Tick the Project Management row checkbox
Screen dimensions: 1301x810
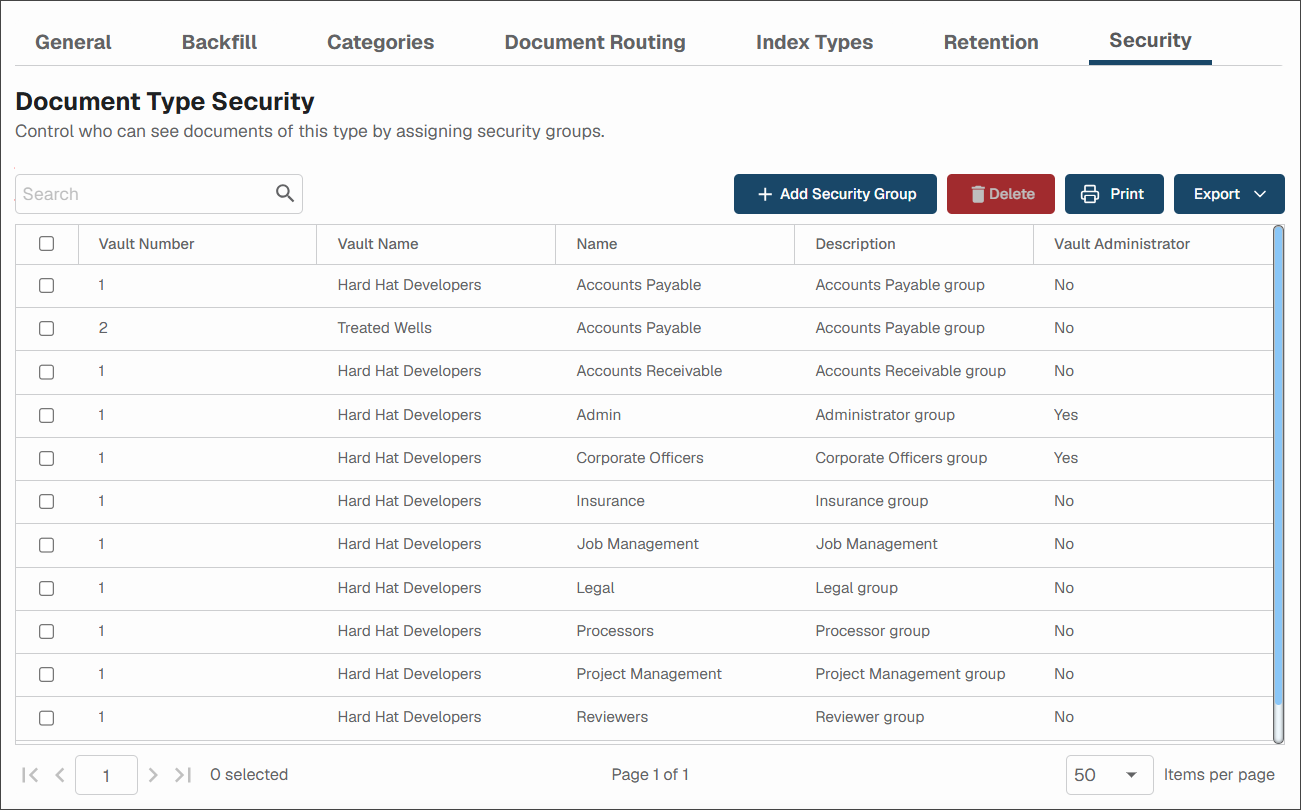click(46, 674)
